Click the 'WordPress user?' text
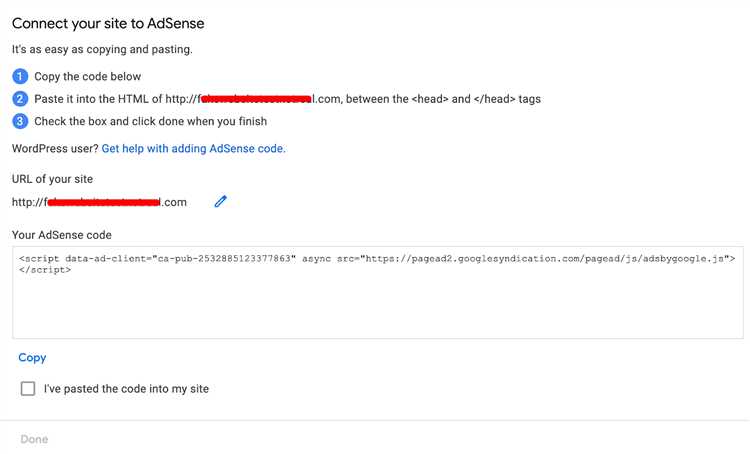This screenshot has height=454, width=750. (x=54, y=148)
